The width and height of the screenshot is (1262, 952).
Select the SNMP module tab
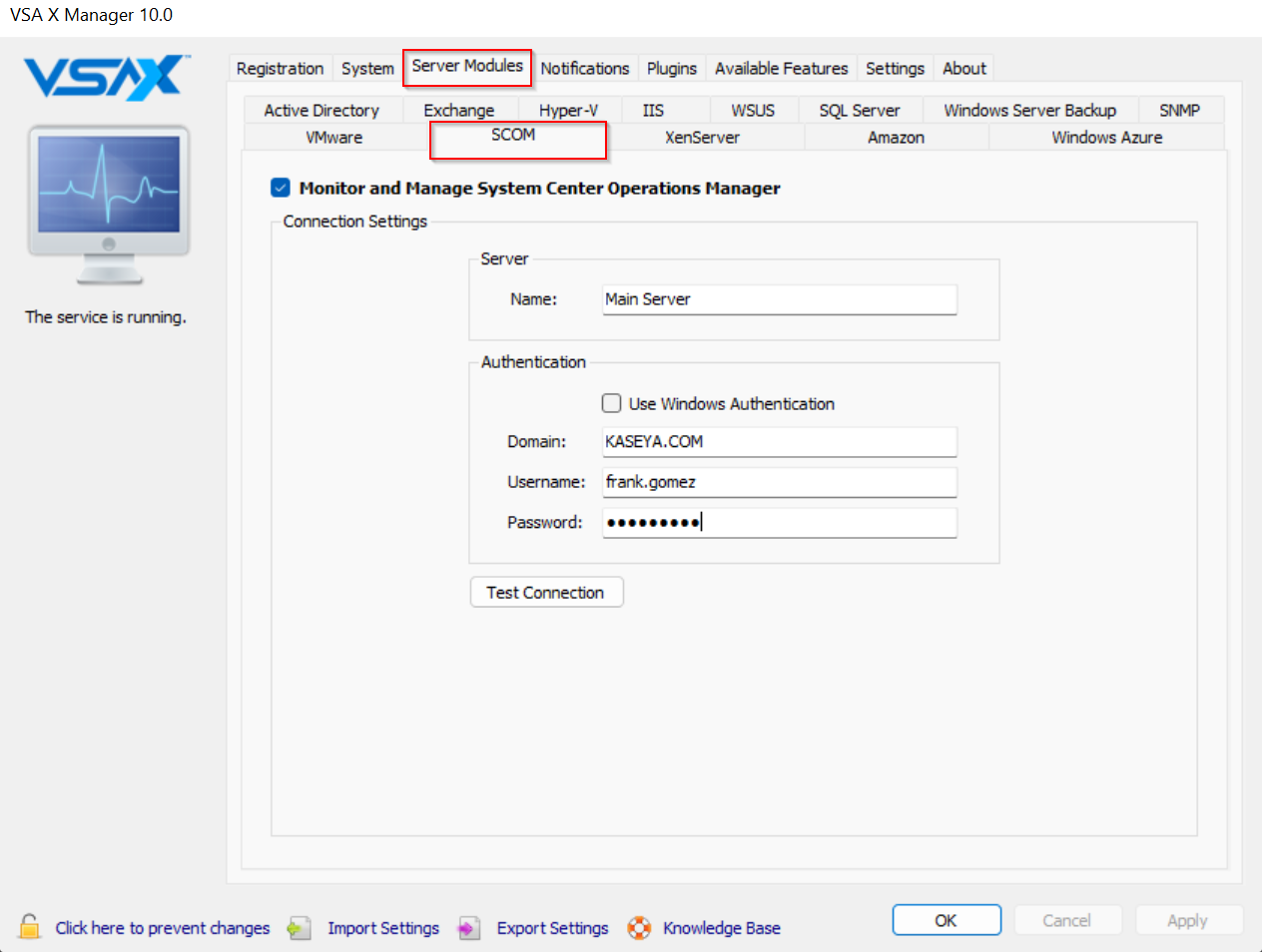pyautogui.click(x=1179, y=110)
